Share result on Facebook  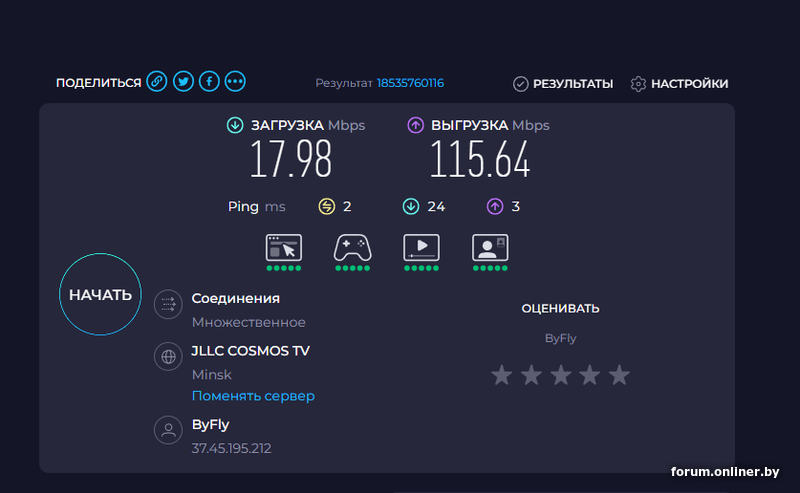[x=209, y=82]
